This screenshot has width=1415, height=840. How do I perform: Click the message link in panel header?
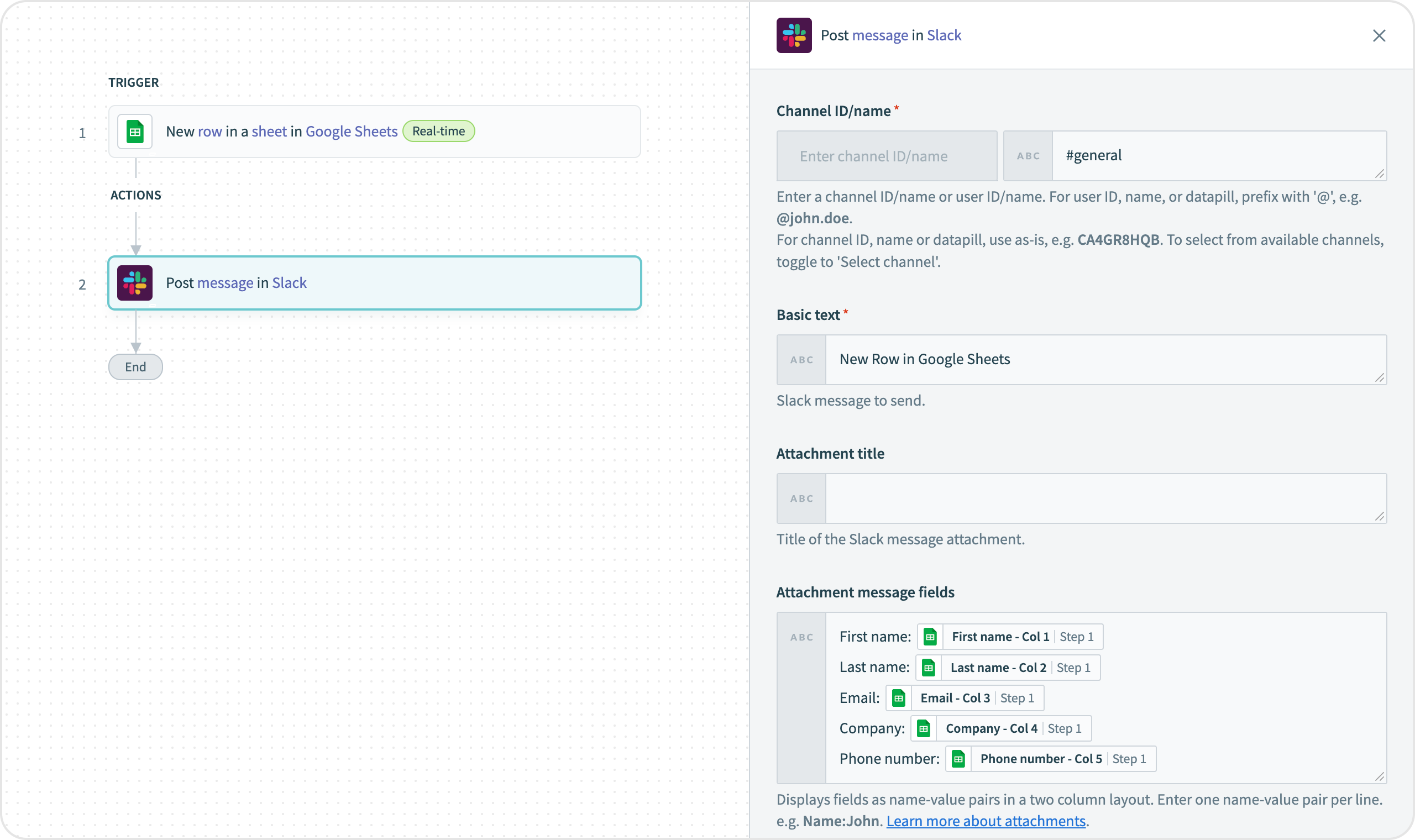879,36
